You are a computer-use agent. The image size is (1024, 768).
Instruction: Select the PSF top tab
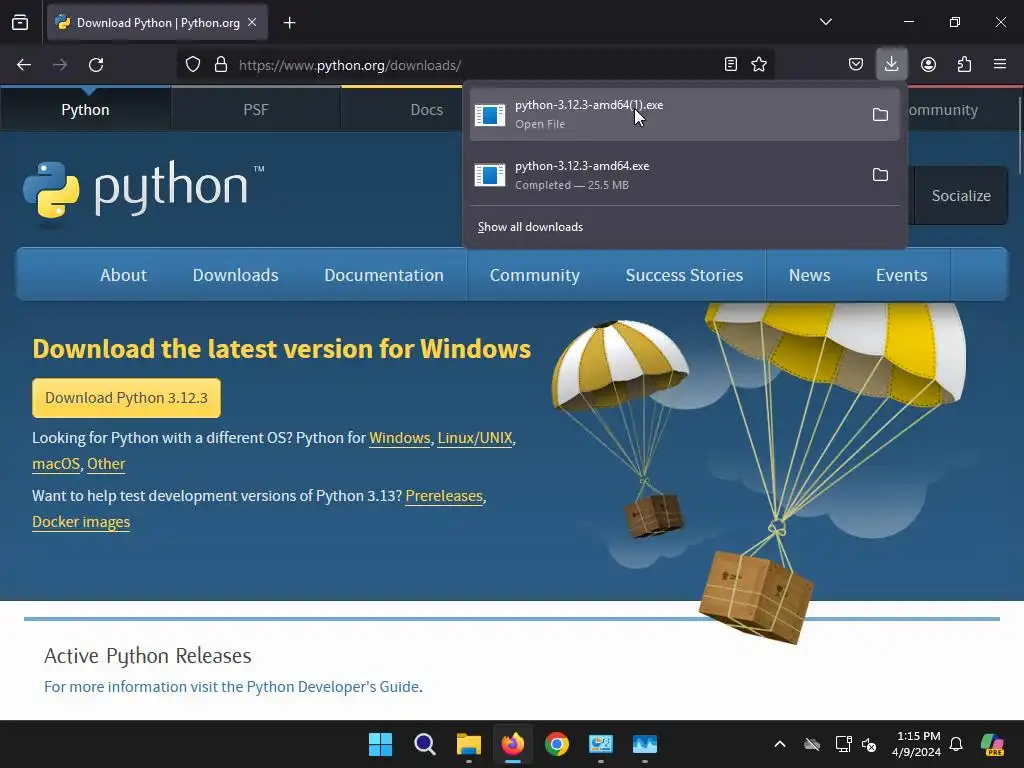tap(255, 110)
